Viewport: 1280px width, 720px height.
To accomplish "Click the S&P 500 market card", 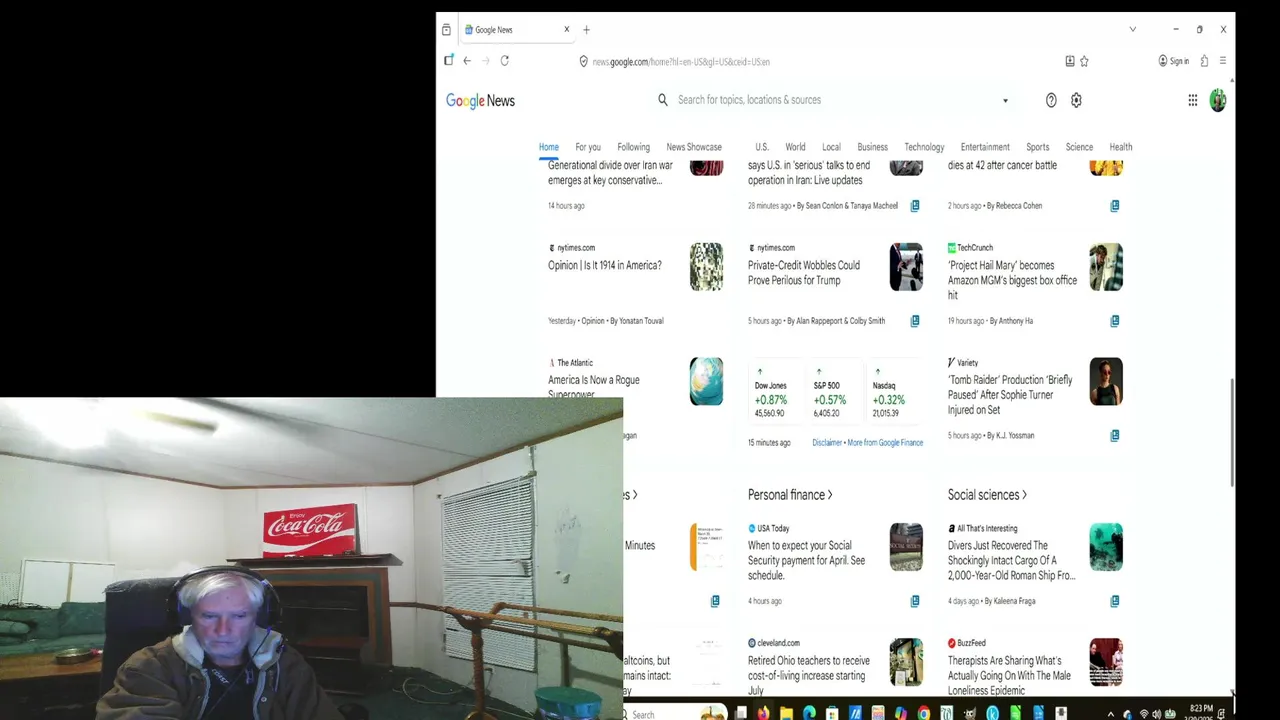I will pyautogui.click(x=833, y=392).
